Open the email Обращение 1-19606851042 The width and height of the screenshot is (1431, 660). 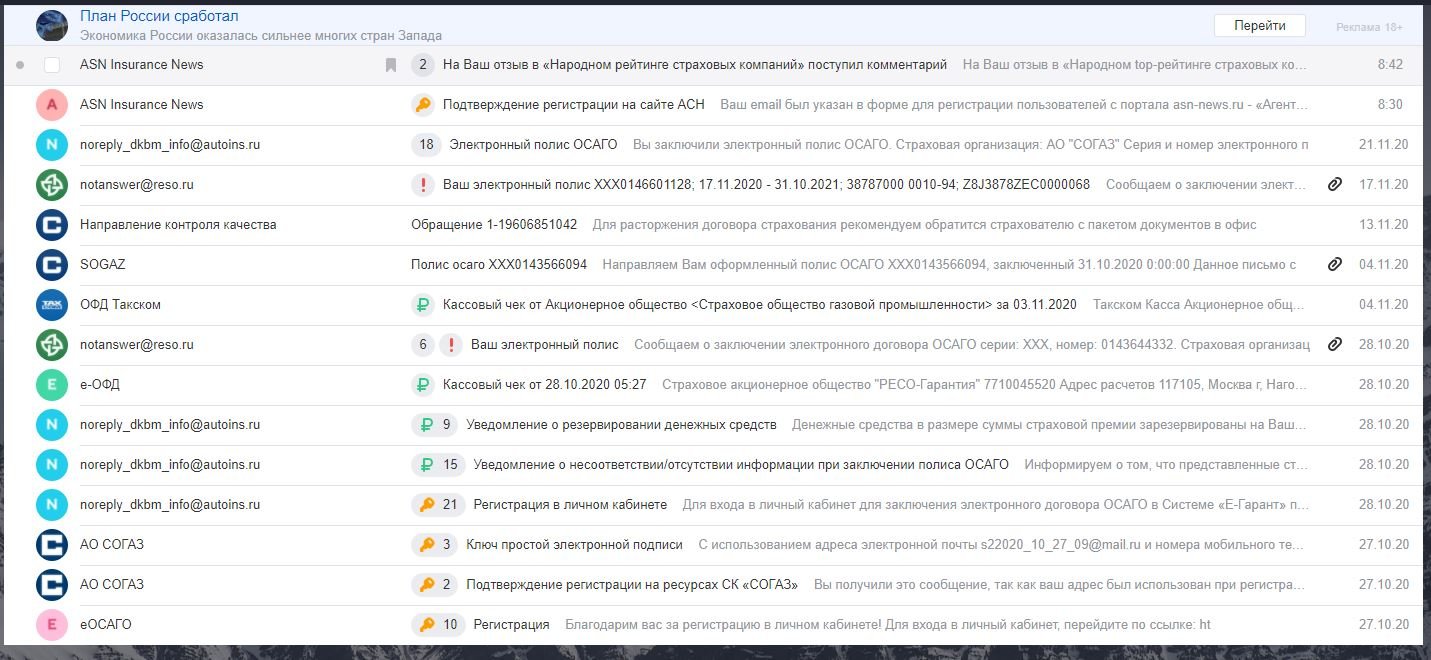[x=494, y=225]
